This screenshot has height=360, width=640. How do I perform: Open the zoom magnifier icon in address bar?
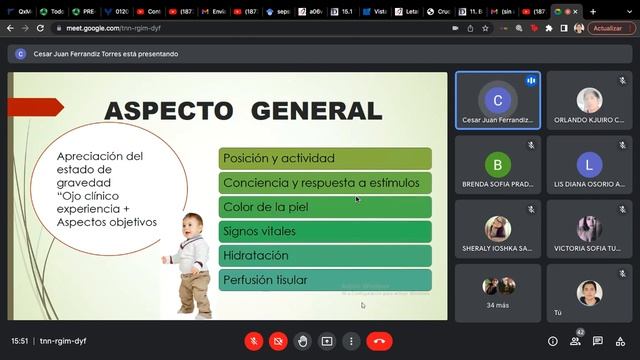pos(519,28)
